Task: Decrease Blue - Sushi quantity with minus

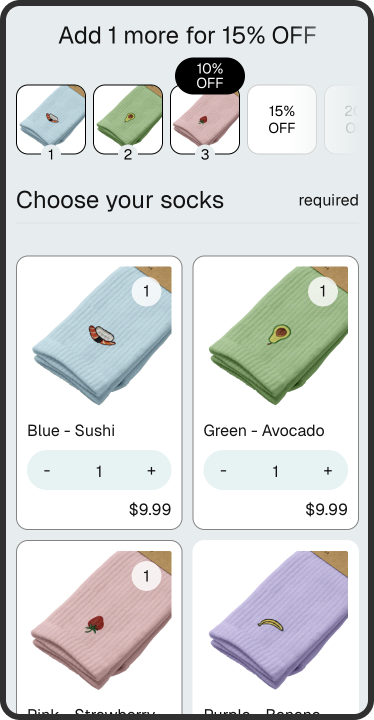Action: click(x=47, y=471)
